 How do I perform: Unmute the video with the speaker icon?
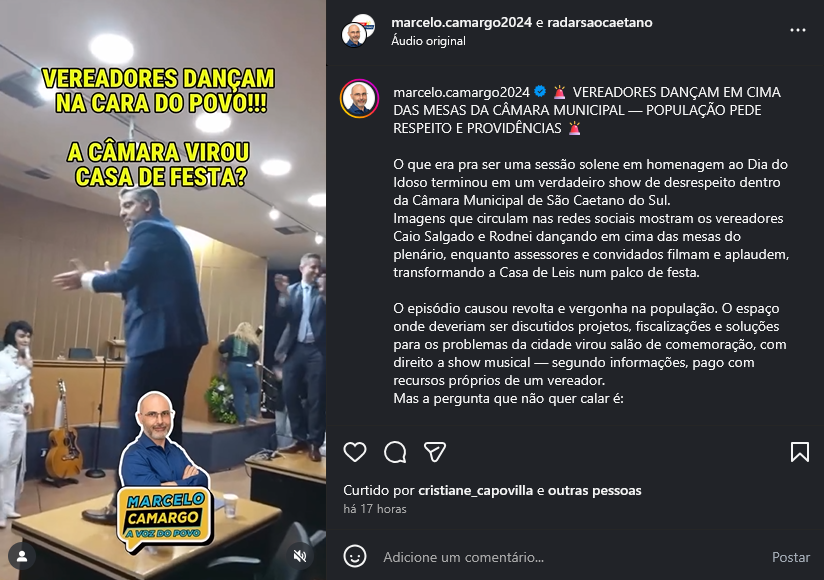point(300,556)
